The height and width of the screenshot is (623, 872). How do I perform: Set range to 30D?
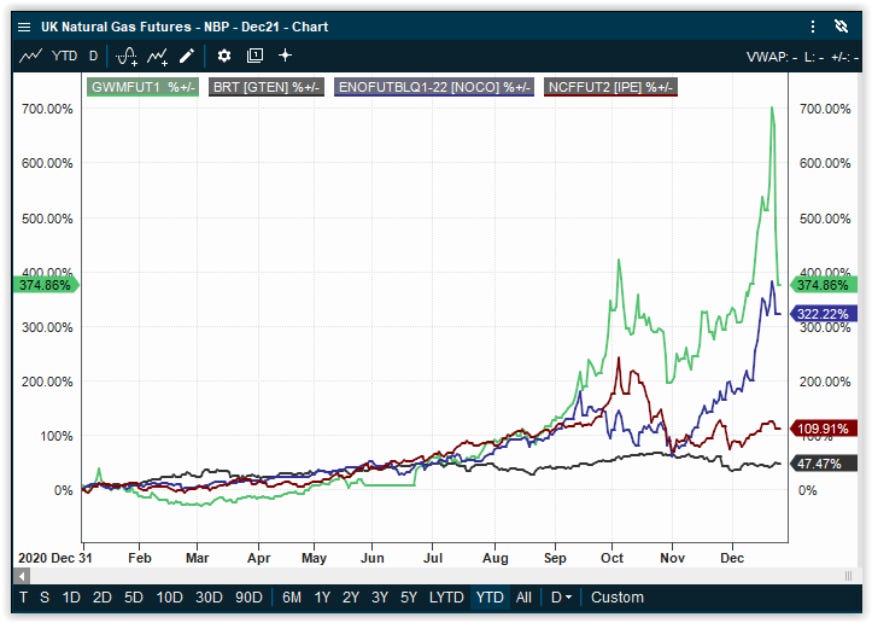pyautogui.click(x=209, y=597)
